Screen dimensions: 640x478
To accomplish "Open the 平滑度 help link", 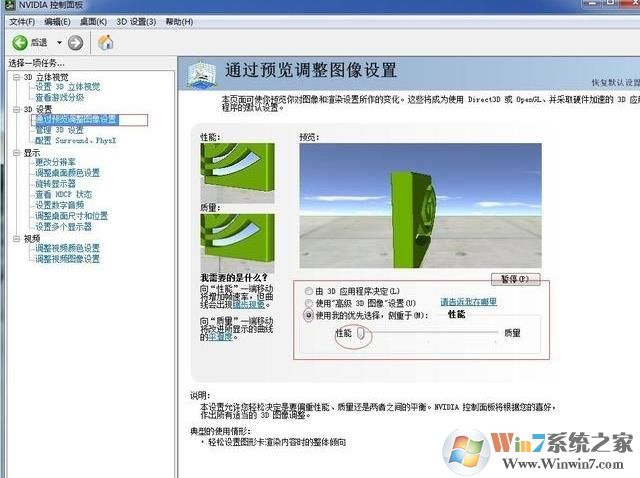I will (x=220, y=337).
